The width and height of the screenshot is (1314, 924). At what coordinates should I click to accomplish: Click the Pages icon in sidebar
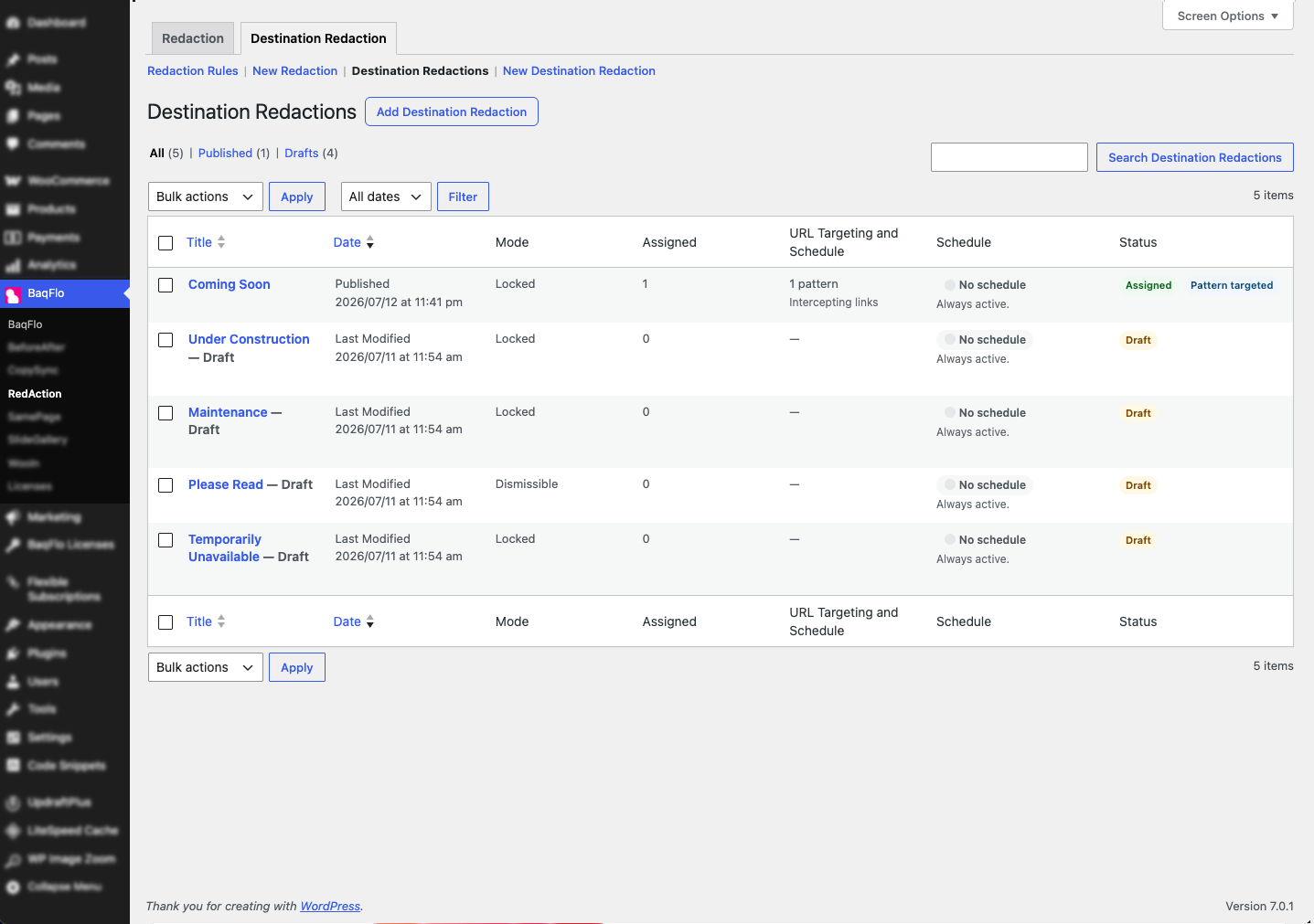(x=14, y=116)
